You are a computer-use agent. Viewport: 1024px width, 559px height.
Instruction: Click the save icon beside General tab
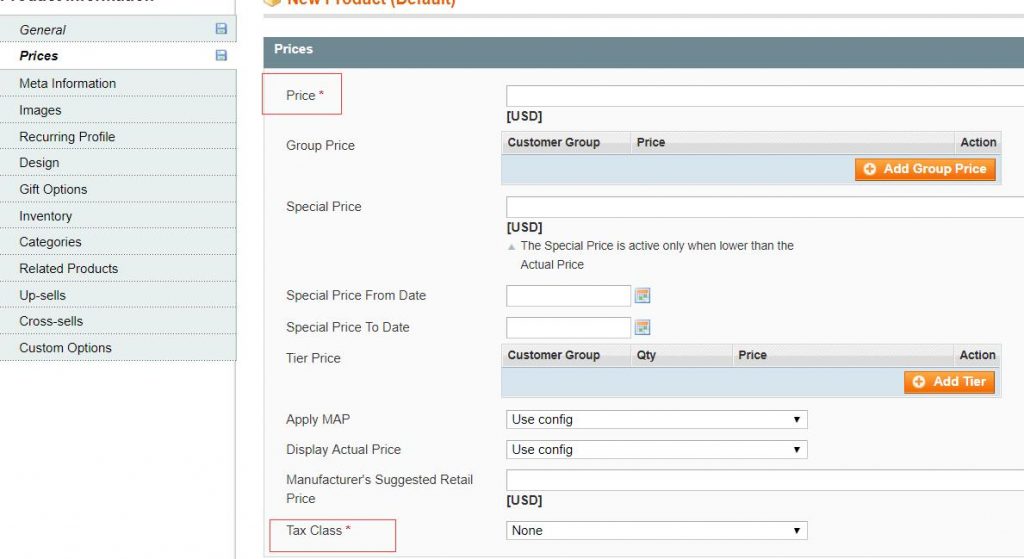coord(221,30)
